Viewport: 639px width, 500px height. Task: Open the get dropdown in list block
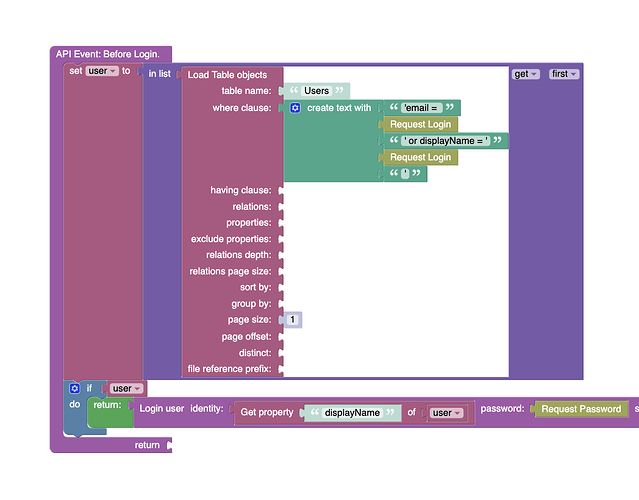526,74
